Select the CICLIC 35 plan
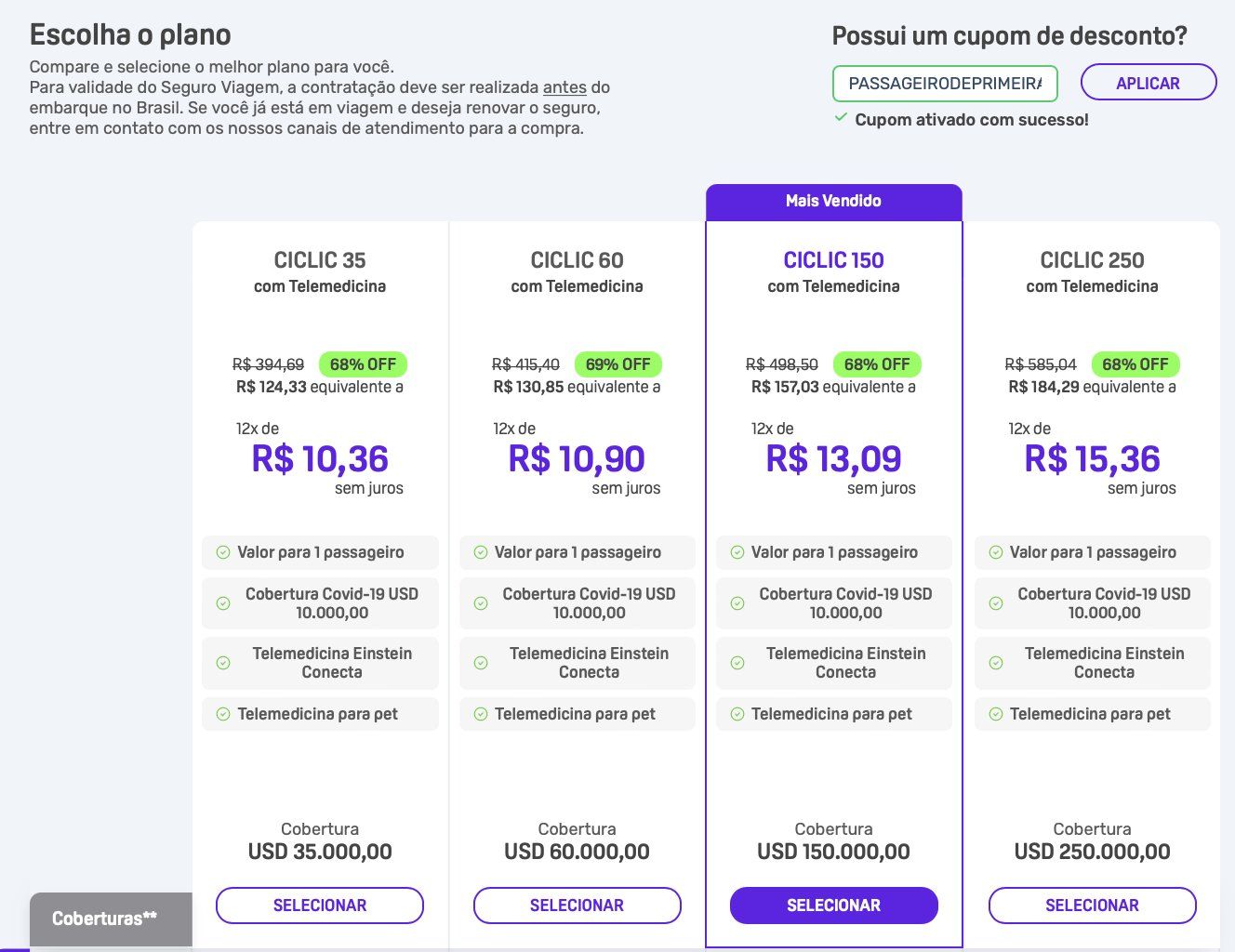 tap(320, 906)
